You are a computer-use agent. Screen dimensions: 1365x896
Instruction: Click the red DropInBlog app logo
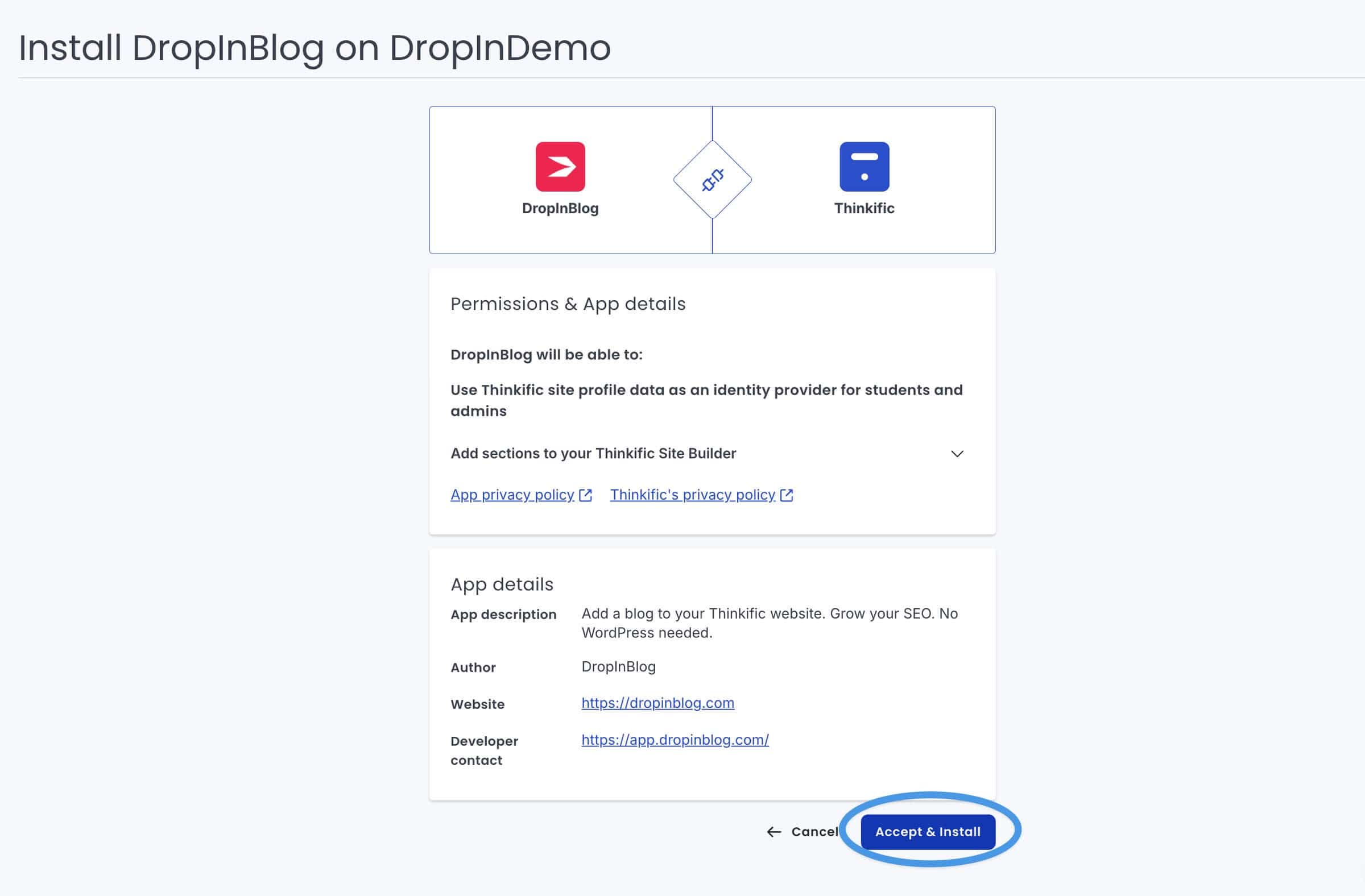[560, 167]
